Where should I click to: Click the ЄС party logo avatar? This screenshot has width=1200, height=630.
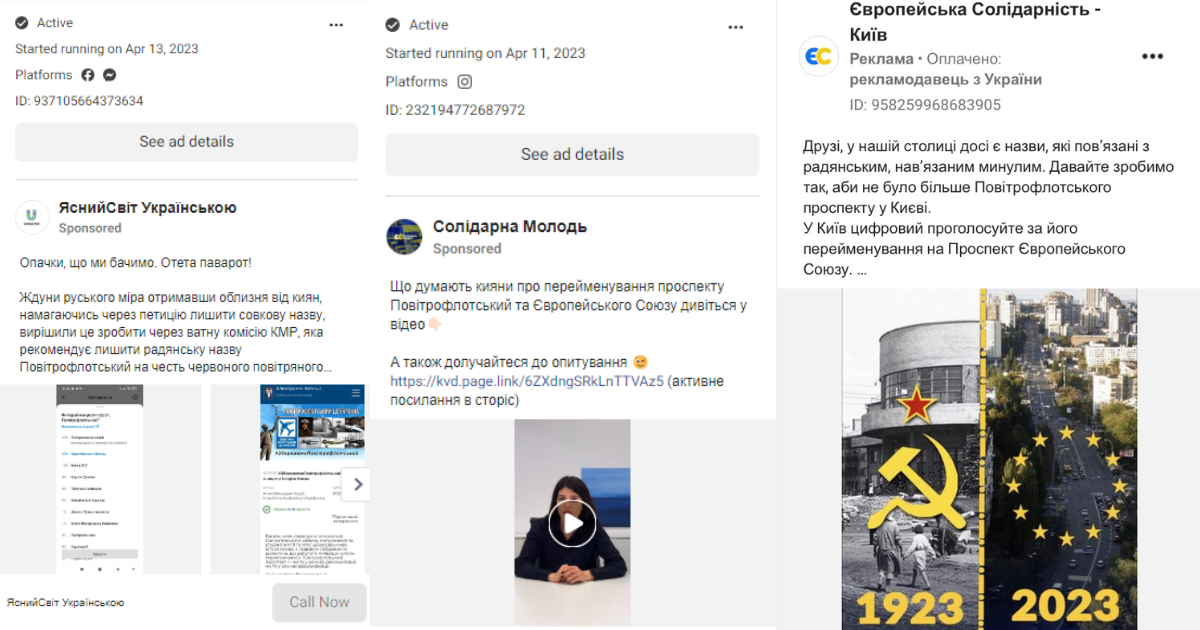[x=818, y=57]
